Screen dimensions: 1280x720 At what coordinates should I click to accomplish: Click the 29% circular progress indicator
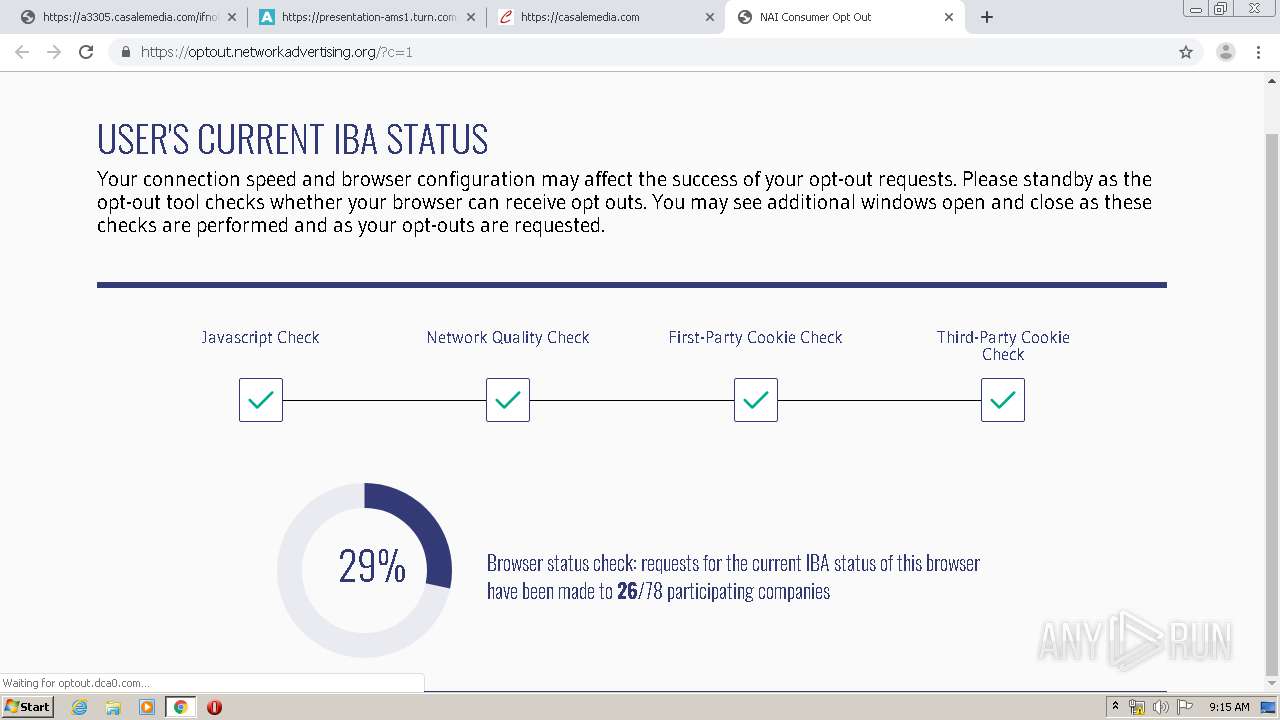pyautogui.click(x=365, y=570)
